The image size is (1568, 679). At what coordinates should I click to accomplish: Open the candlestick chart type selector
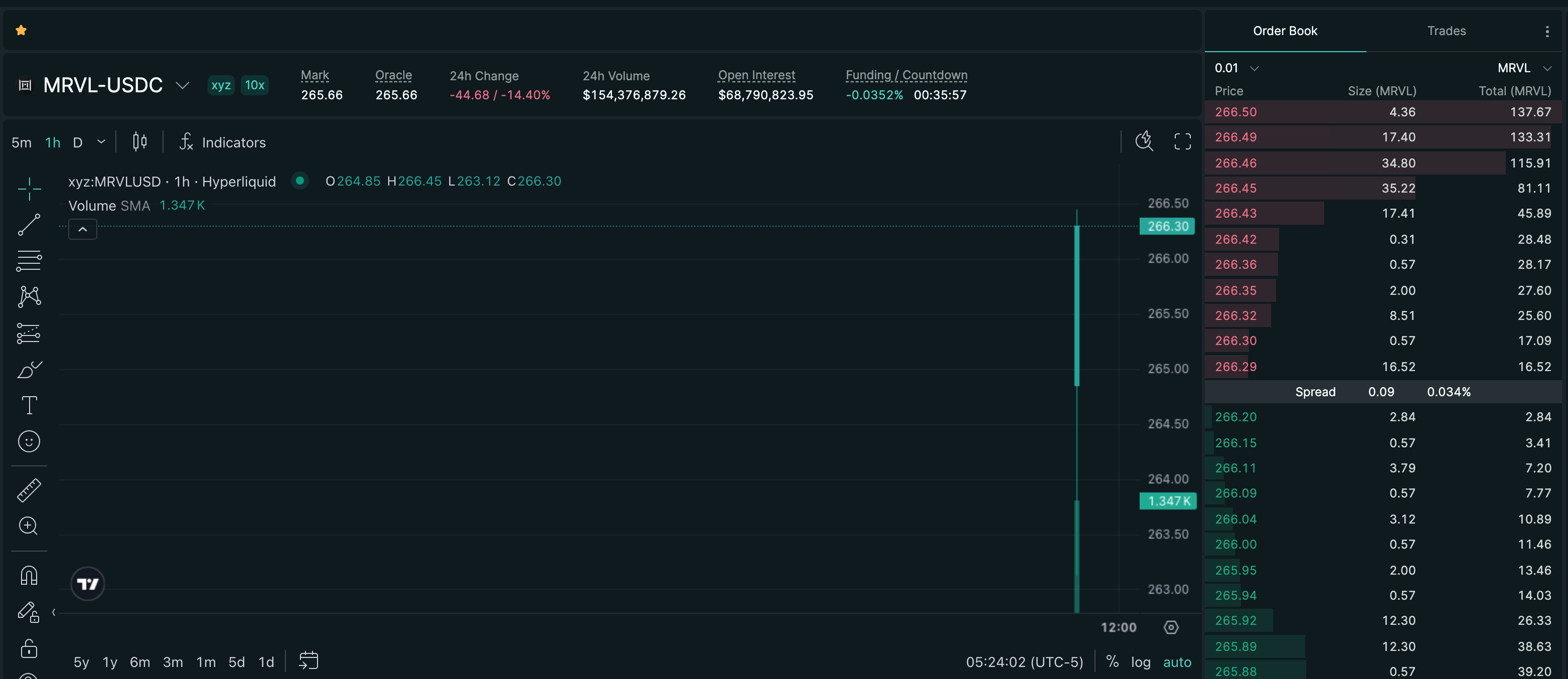point(139,142)
